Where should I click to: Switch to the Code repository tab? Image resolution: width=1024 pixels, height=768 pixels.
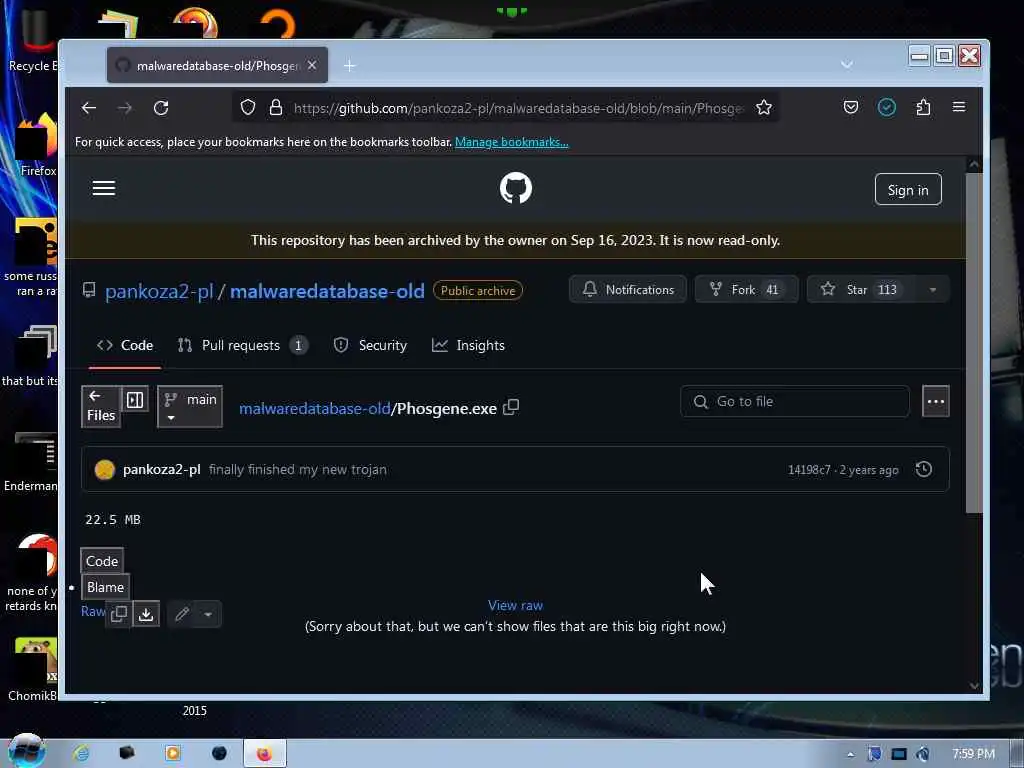[x=125, y=345]
